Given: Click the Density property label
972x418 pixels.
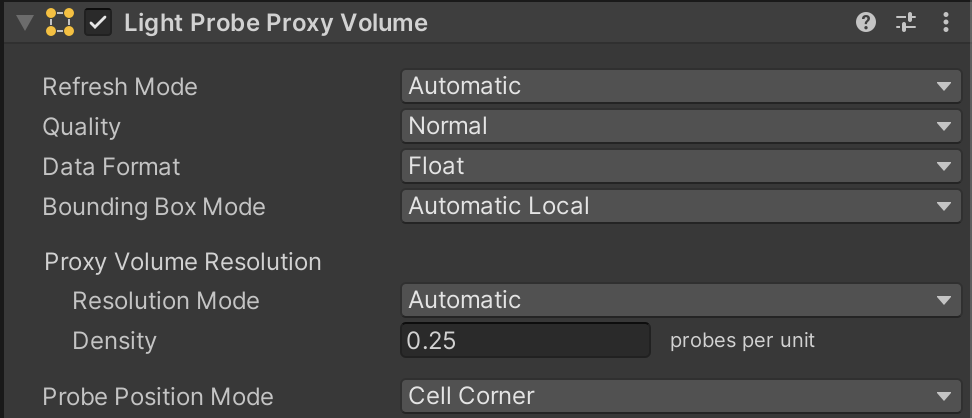Looking at the screenshot, I should point(114,341).
